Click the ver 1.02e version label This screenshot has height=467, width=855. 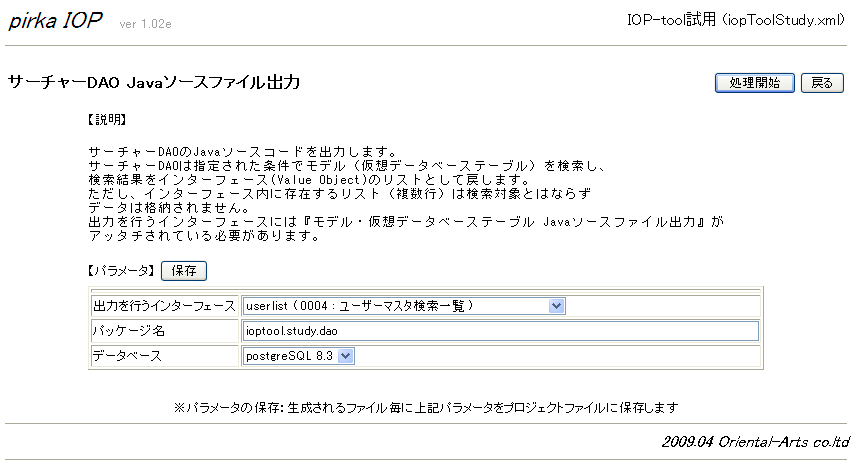(x=145, y=25)
